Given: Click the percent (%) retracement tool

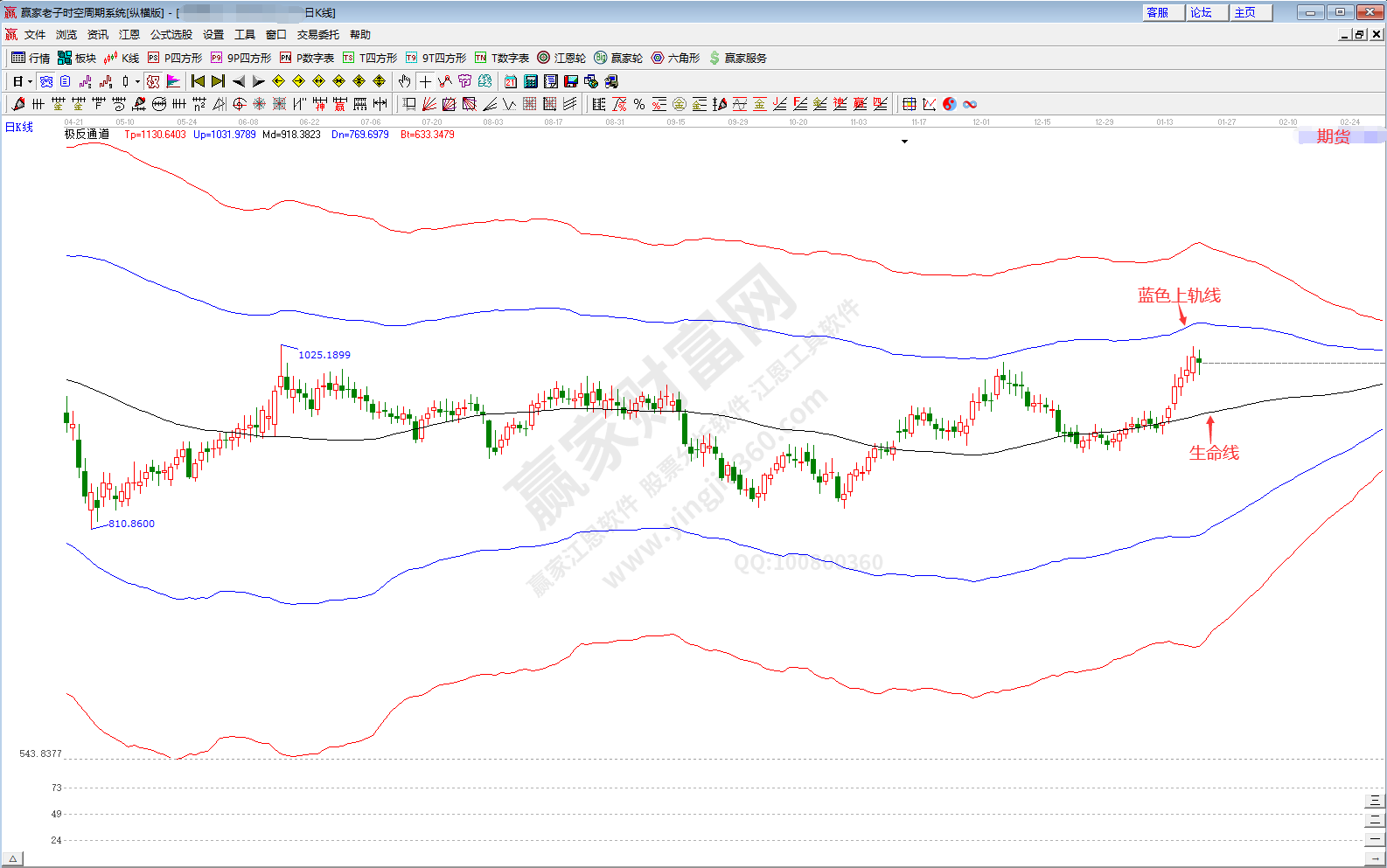Looking at the screenshot, I should [639, 104].
